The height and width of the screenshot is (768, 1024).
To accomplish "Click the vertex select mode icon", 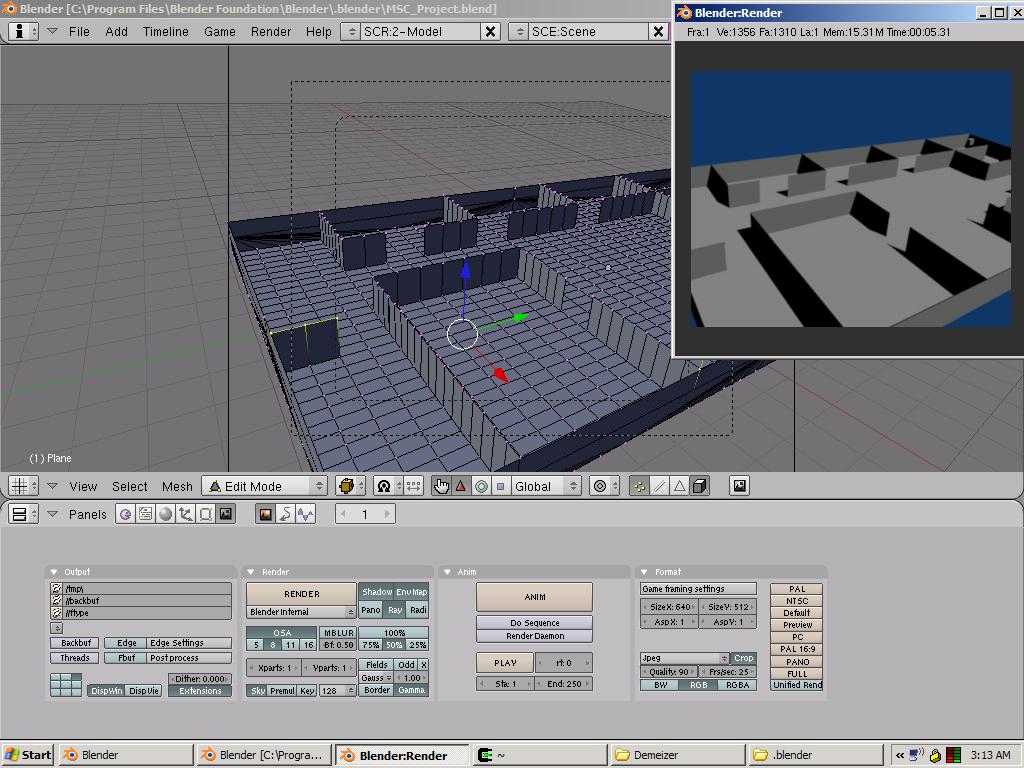I will 639,486.
